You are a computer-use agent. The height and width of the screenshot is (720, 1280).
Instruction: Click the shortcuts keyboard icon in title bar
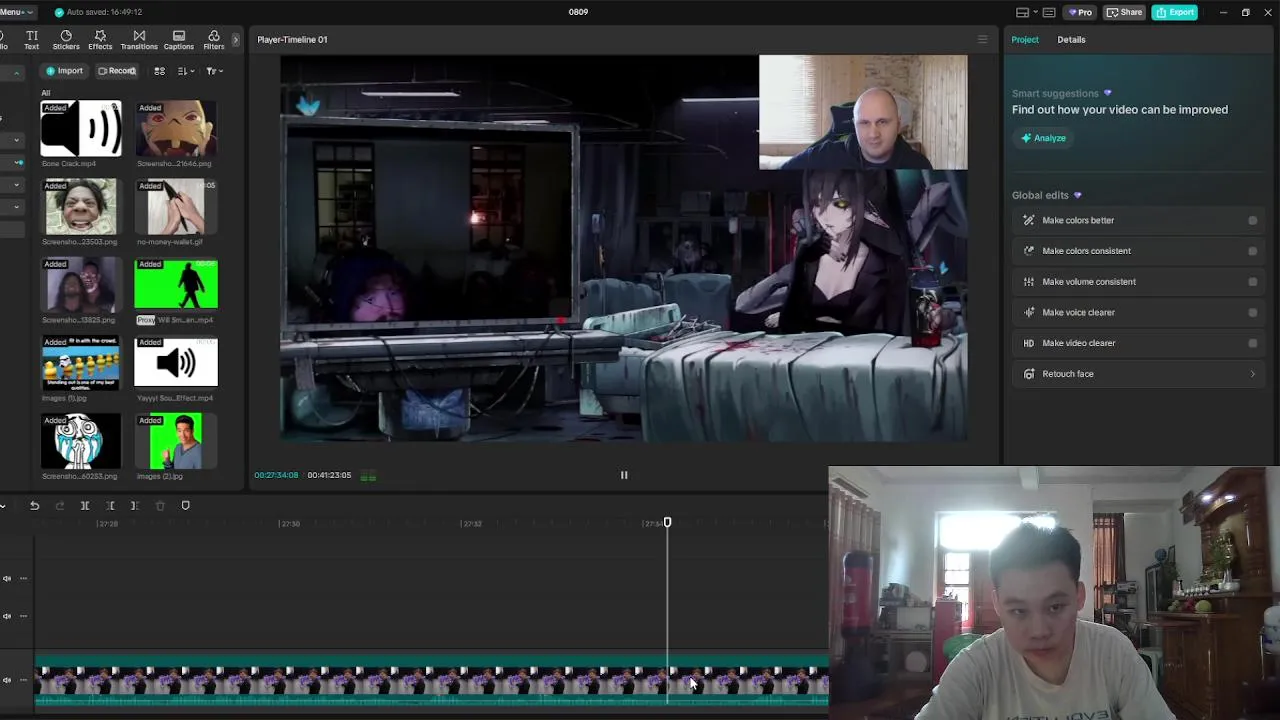point(1049,12)
